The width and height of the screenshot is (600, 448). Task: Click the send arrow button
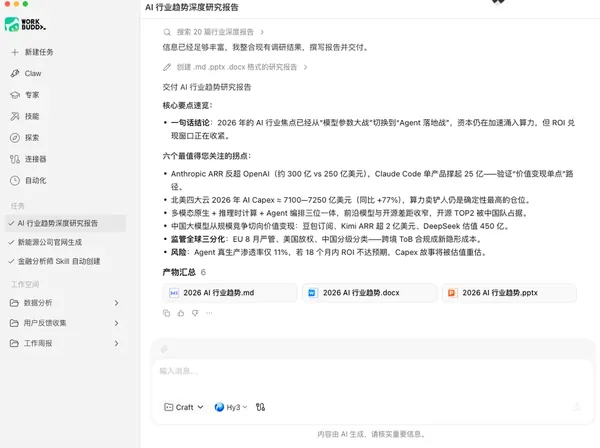coord(577,407)
